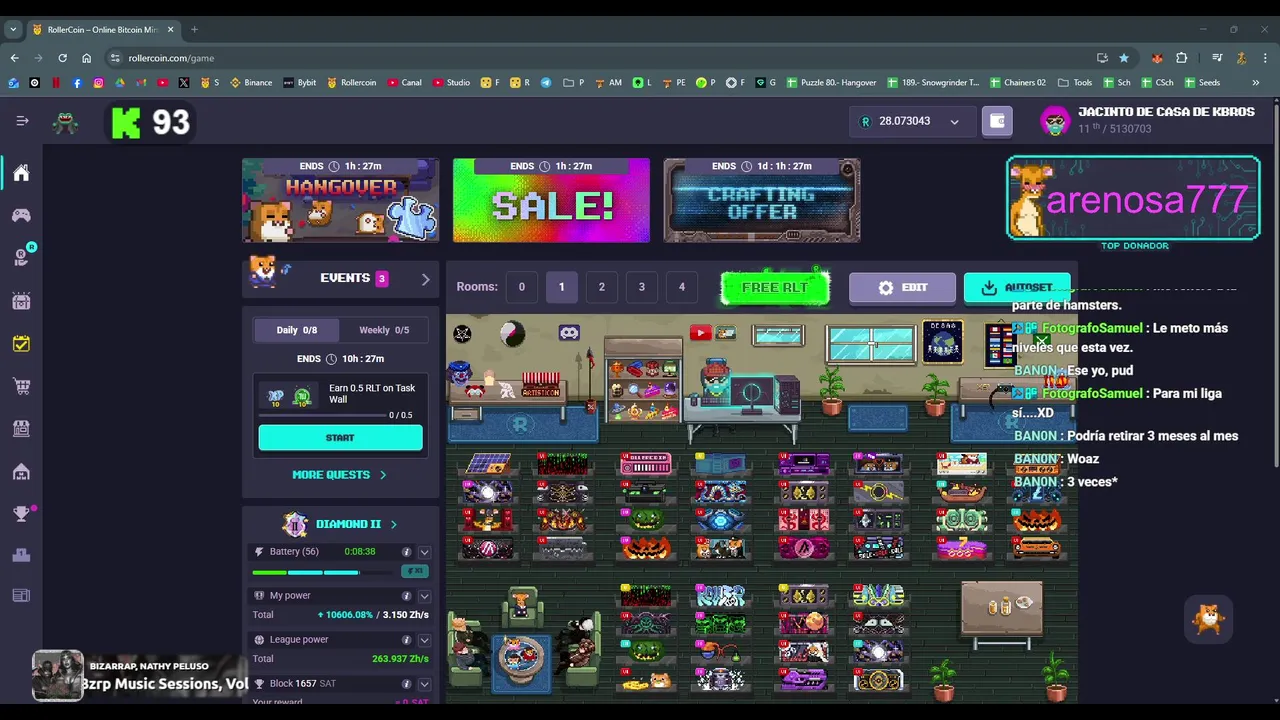
Task: Select room 2
Action: (x=601, y=287)
